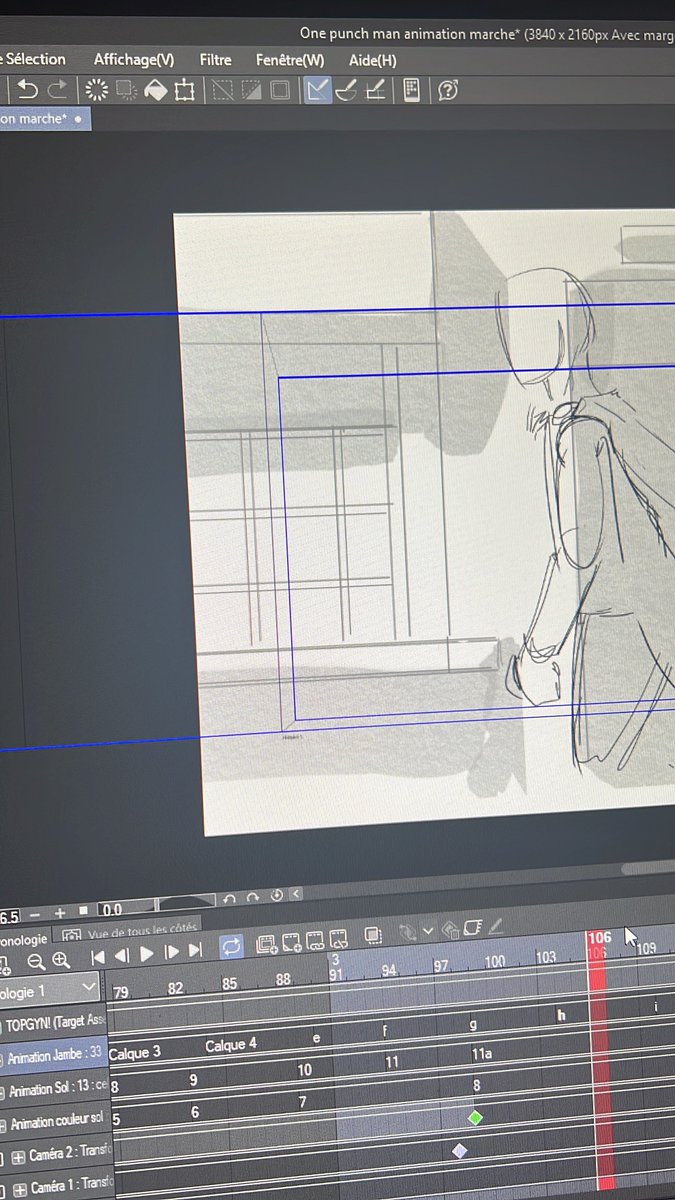Screen dimensions: 675x1200
Task: Click the canvas zoom out minus button
Action: [35, 913]
